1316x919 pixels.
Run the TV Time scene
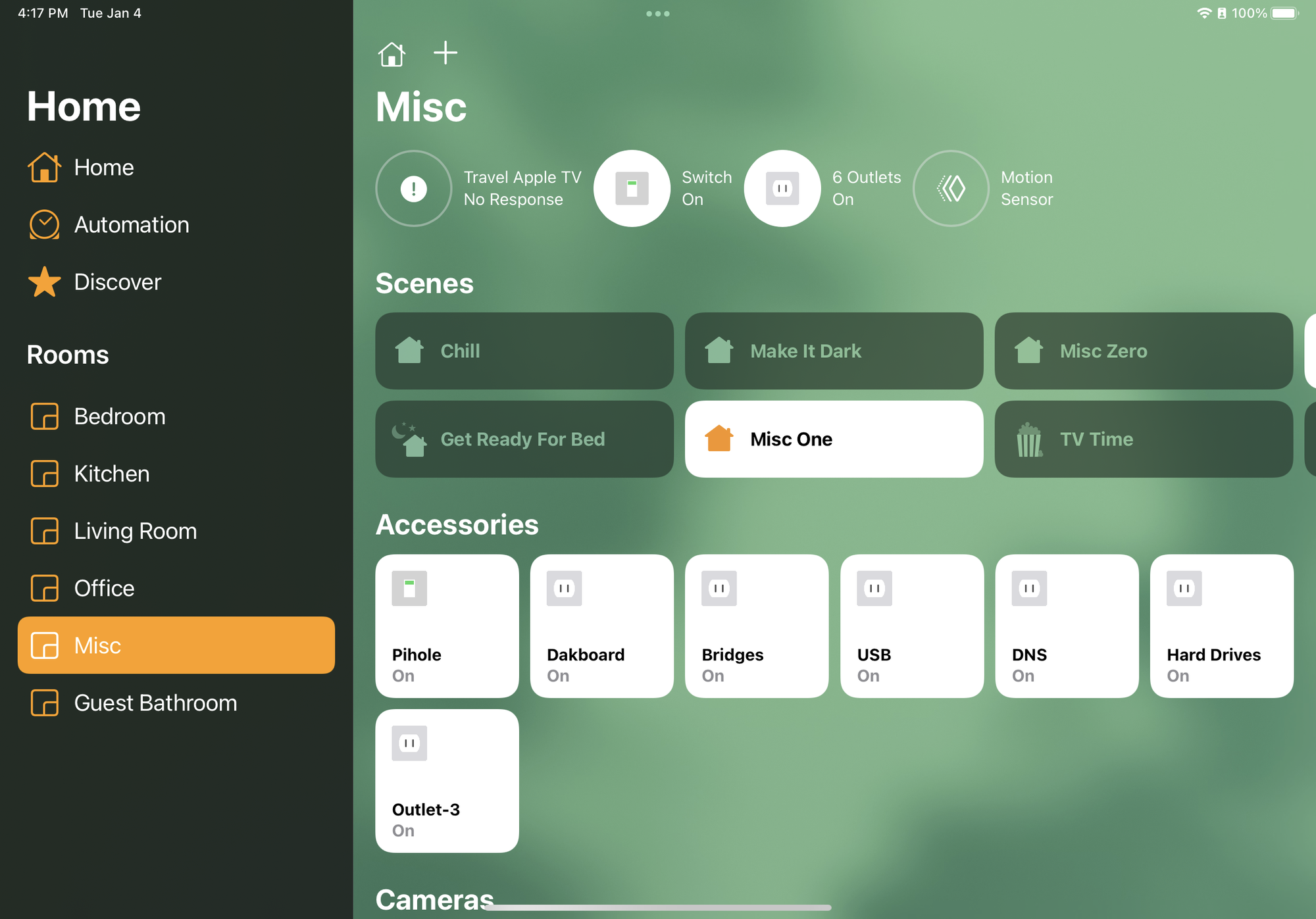tap(1143, 439)
